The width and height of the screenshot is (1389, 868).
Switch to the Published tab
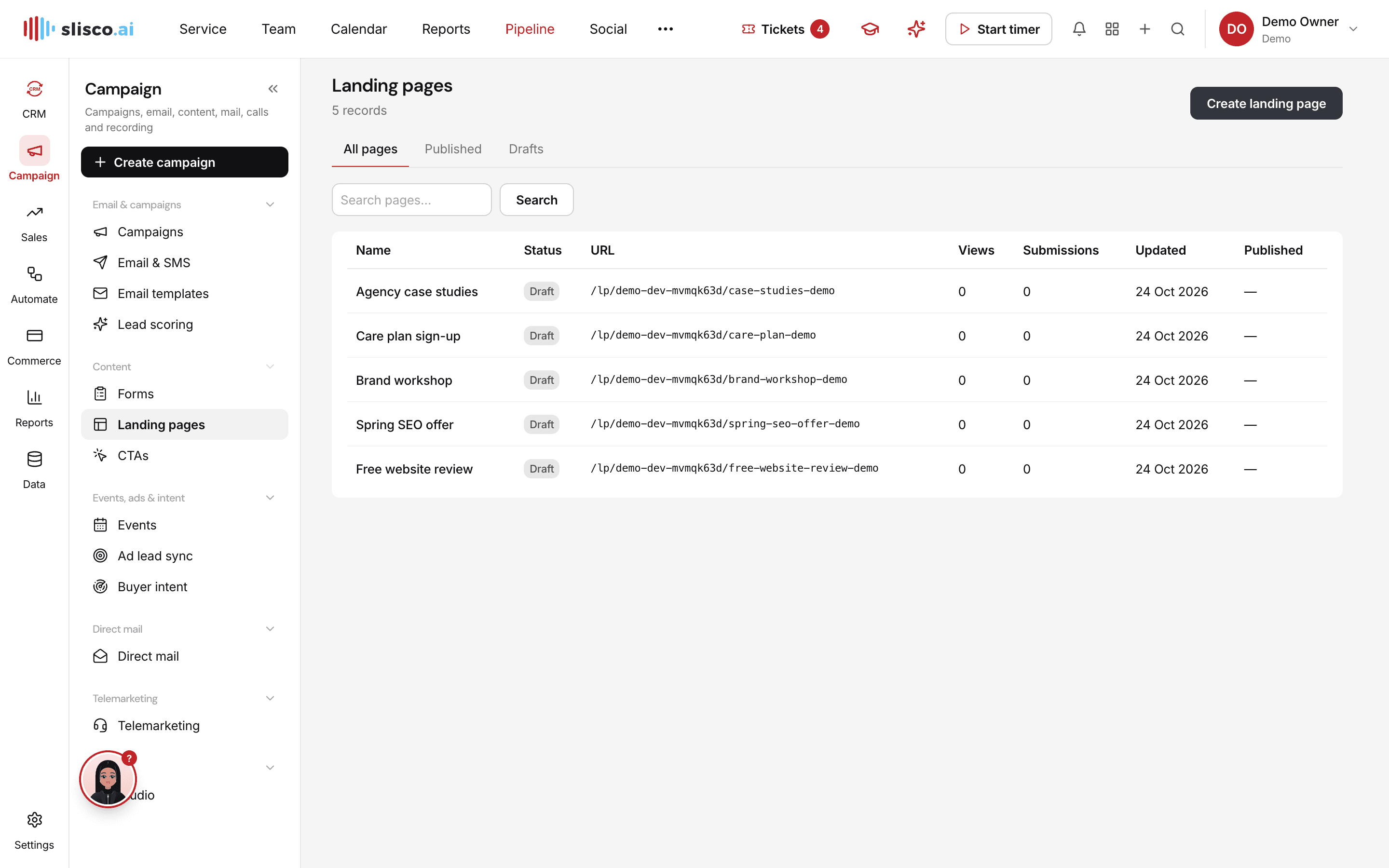(453, 149)
